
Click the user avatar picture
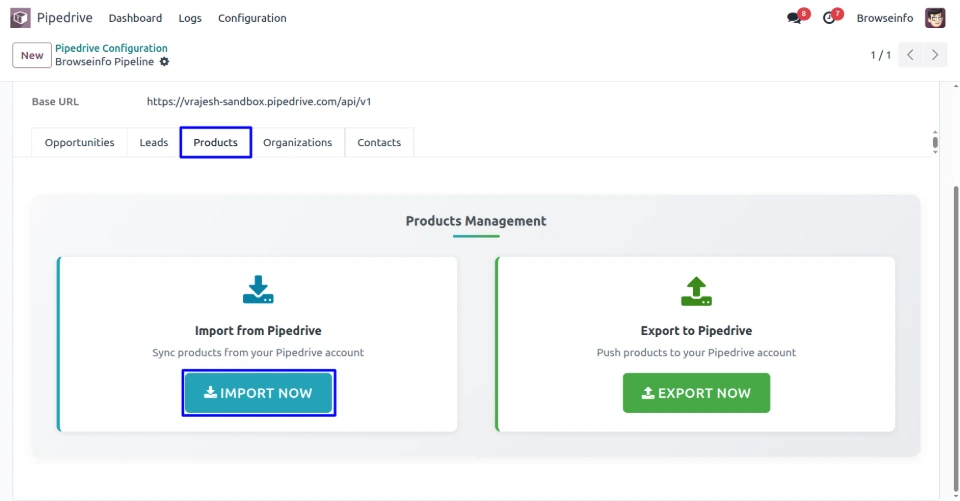(x=935, y=18)
